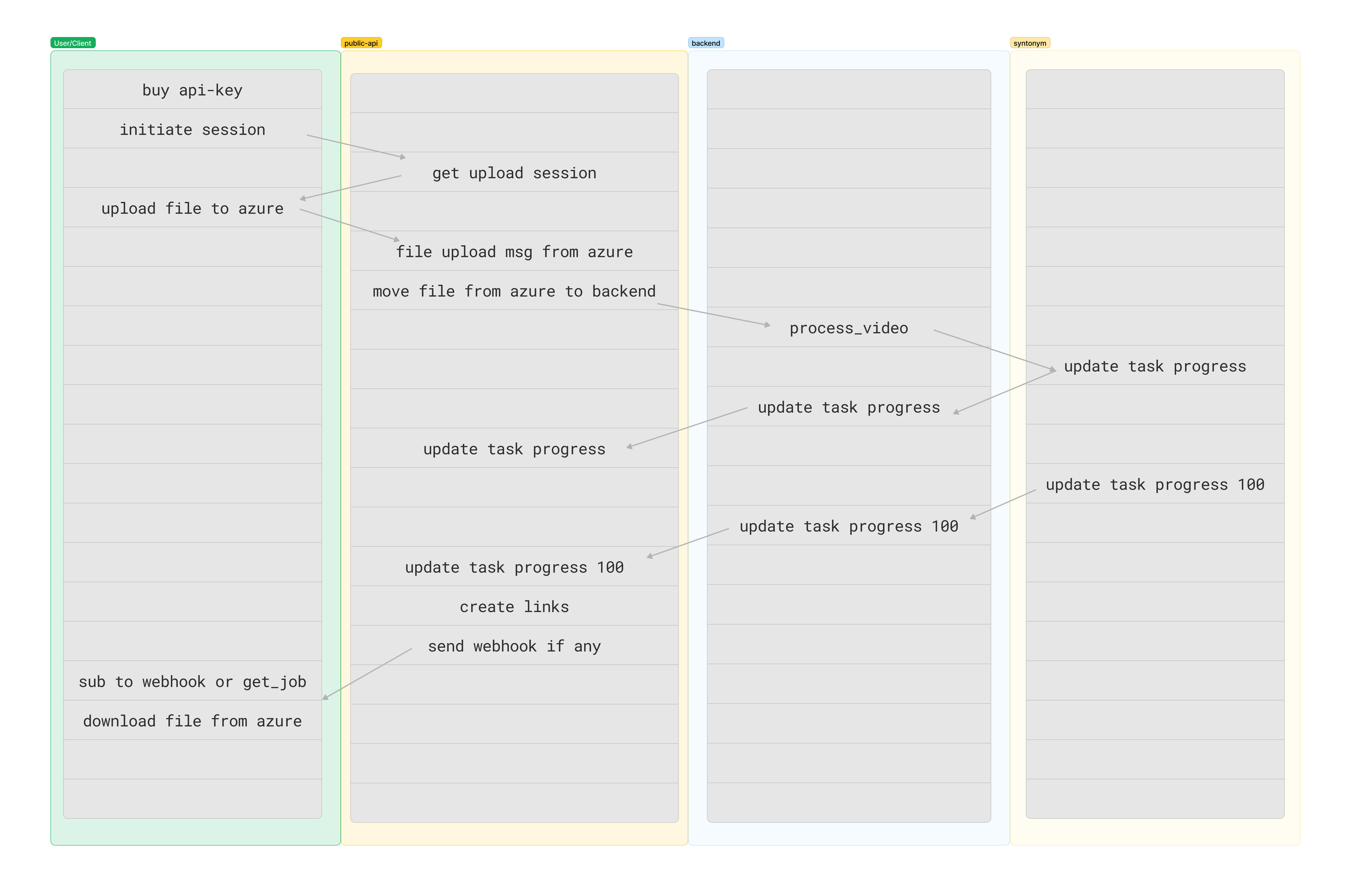Viewport: 1351px width, 896px height.
Task: Select the download file from azure step
Action: point(192,721)
